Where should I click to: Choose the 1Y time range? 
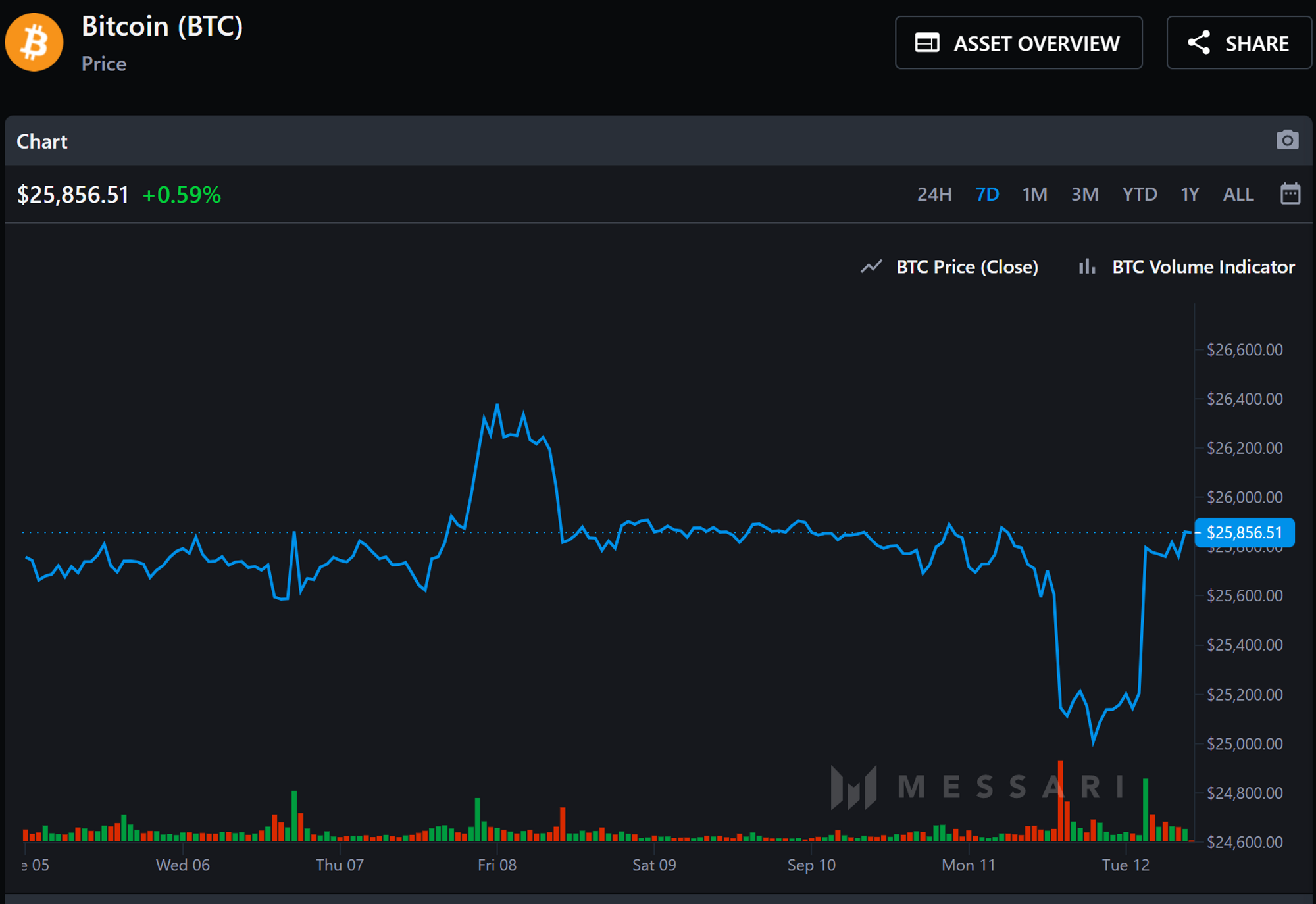point(1190,194)
